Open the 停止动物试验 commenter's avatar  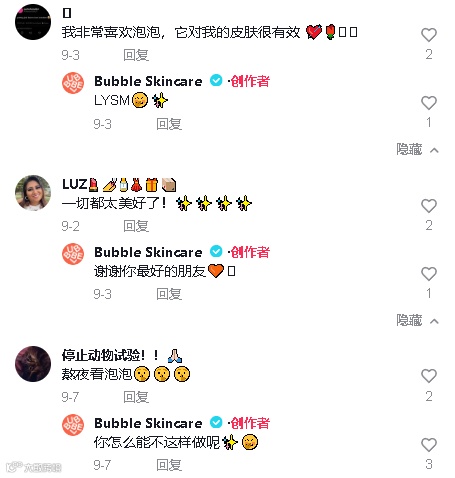click(x=33, y=364)
